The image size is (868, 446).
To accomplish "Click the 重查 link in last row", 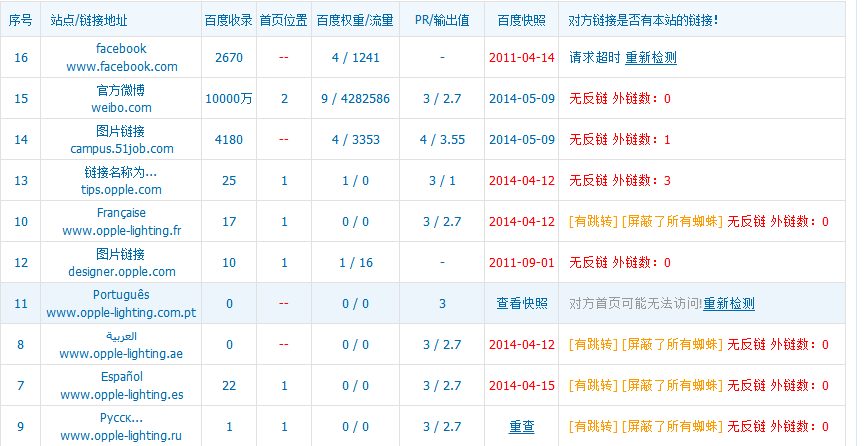I will pos(521,427).
